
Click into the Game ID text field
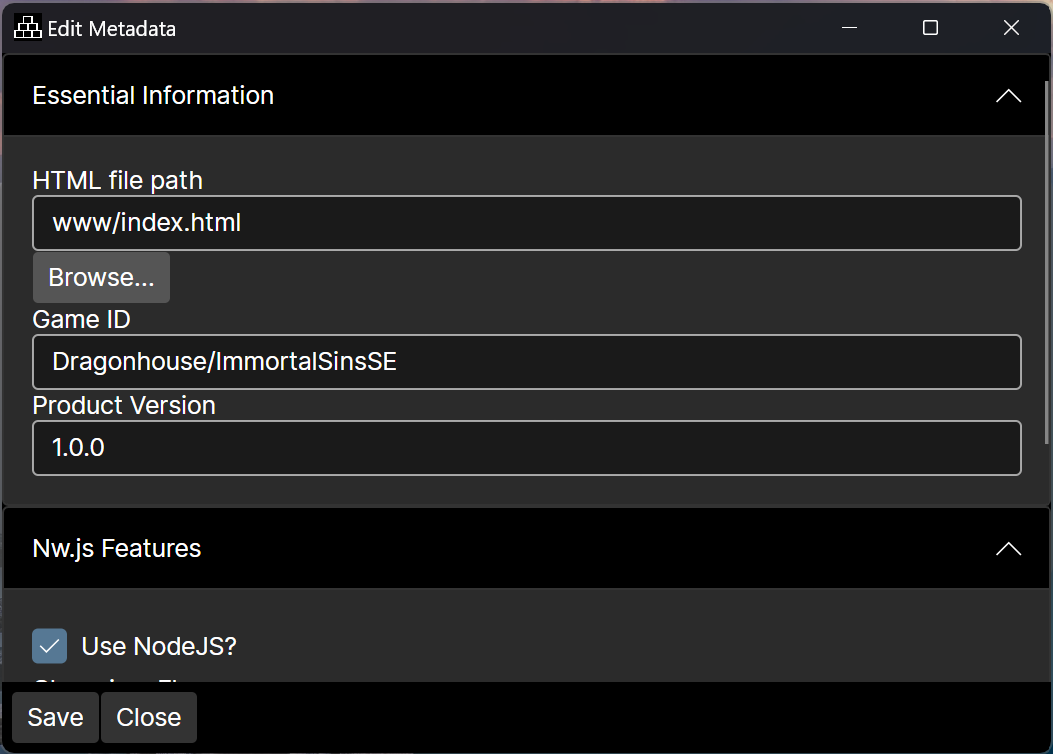click(527, 362)
